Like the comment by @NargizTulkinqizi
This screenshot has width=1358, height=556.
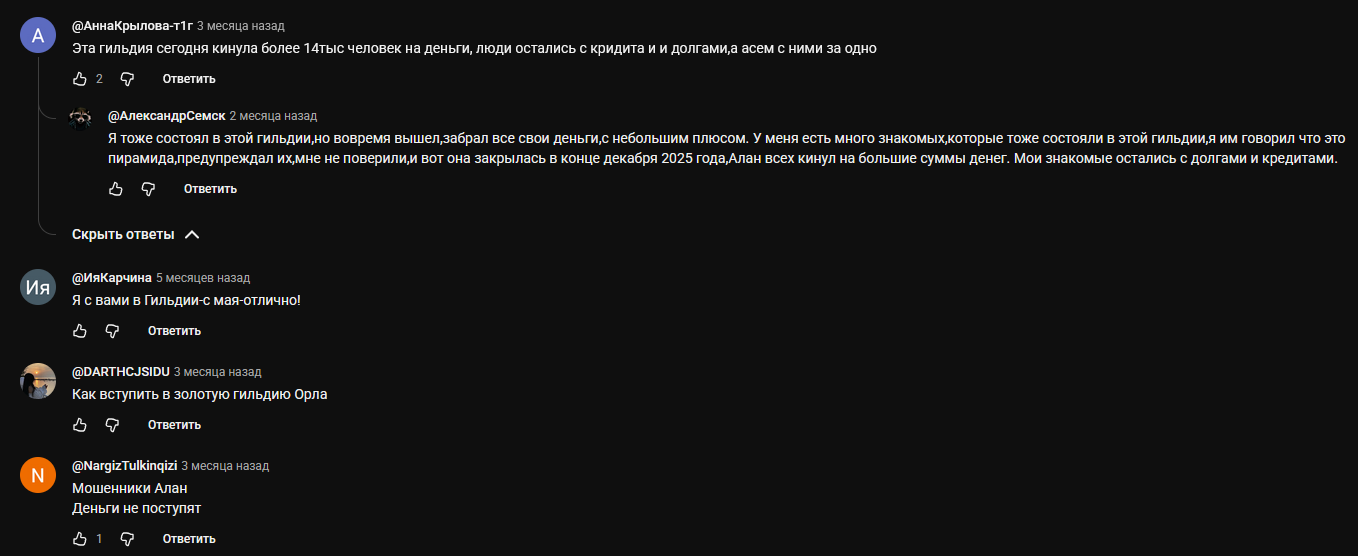click(81, 538)
